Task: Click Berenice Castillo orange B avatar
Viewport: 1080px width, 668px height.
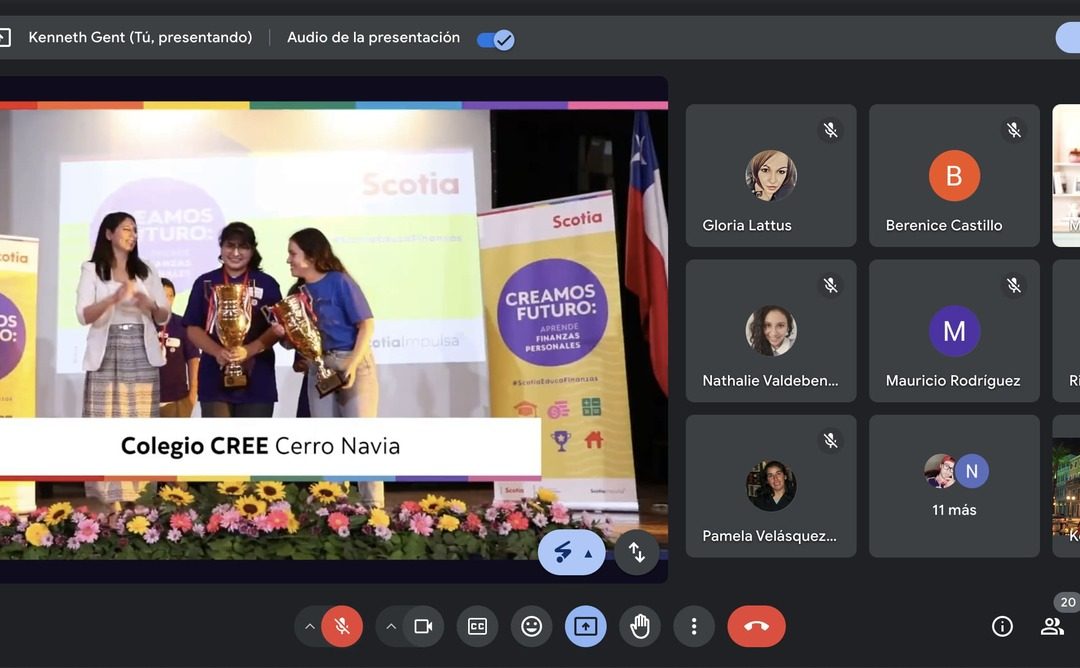Action: coord(954,176)
